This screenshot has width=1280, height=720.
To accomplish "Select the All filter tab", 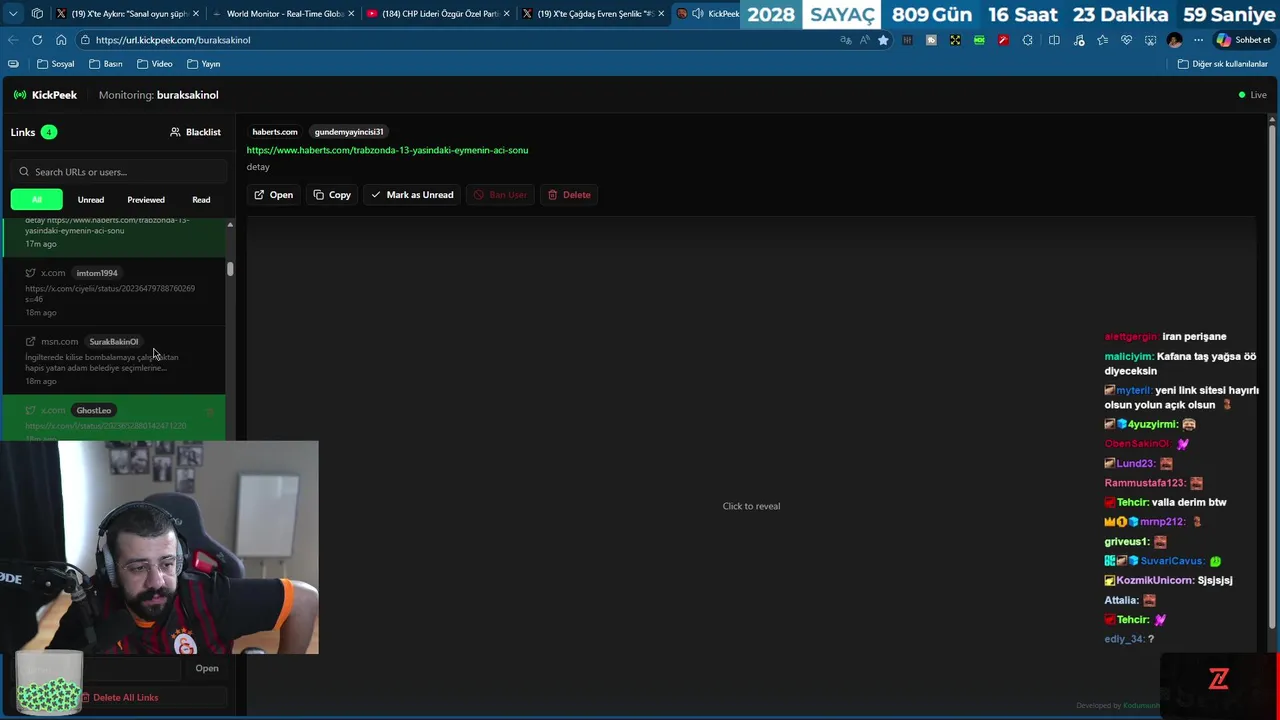I will (37, 200).
